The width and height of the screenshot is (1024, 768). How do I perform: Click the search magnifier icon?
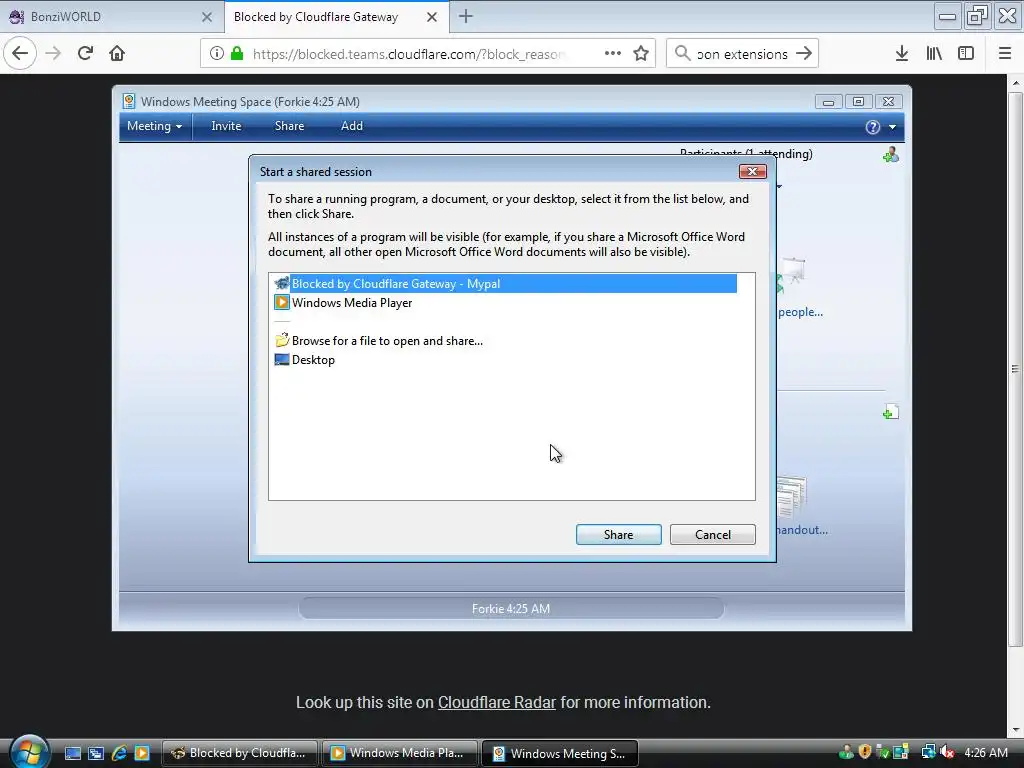(682, 54)
